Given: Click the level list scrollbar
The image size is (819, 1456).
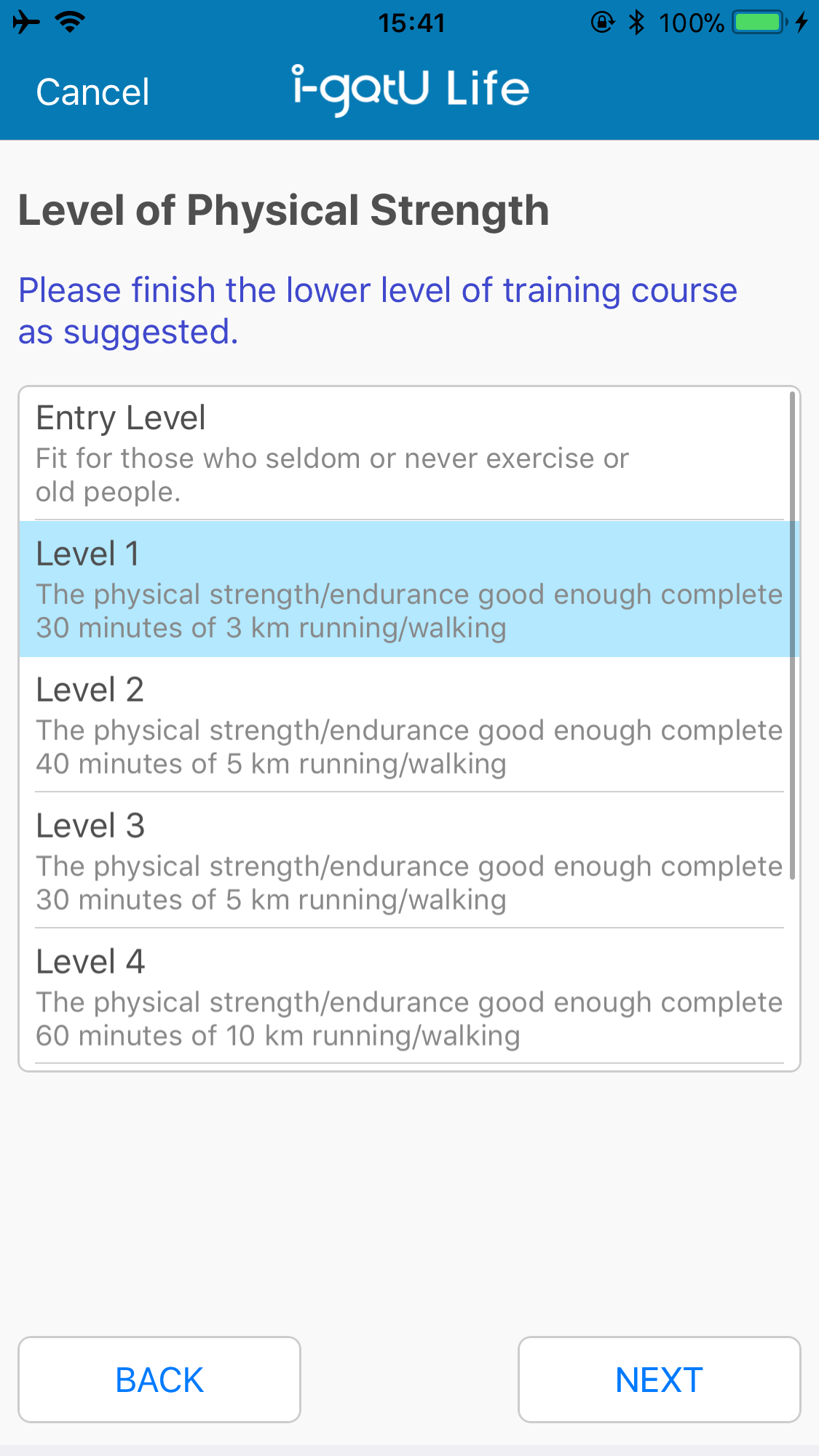Looking at the screenshot, I should tap(792, 635).
